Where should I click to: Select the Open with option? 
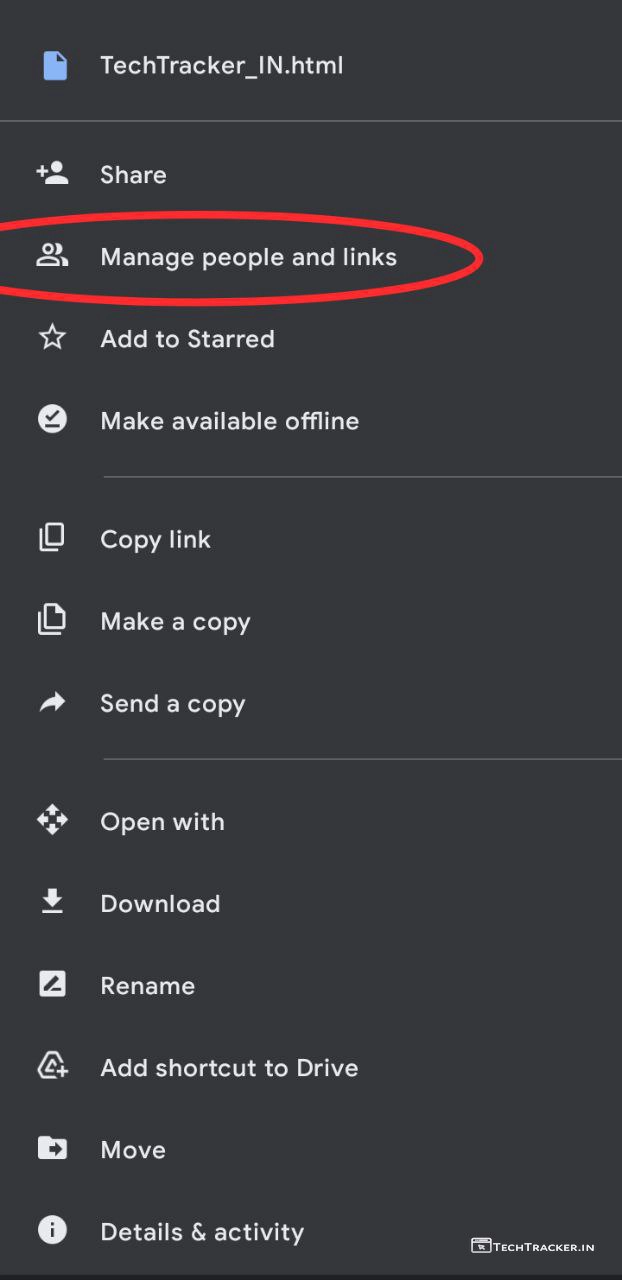[162, 822]
